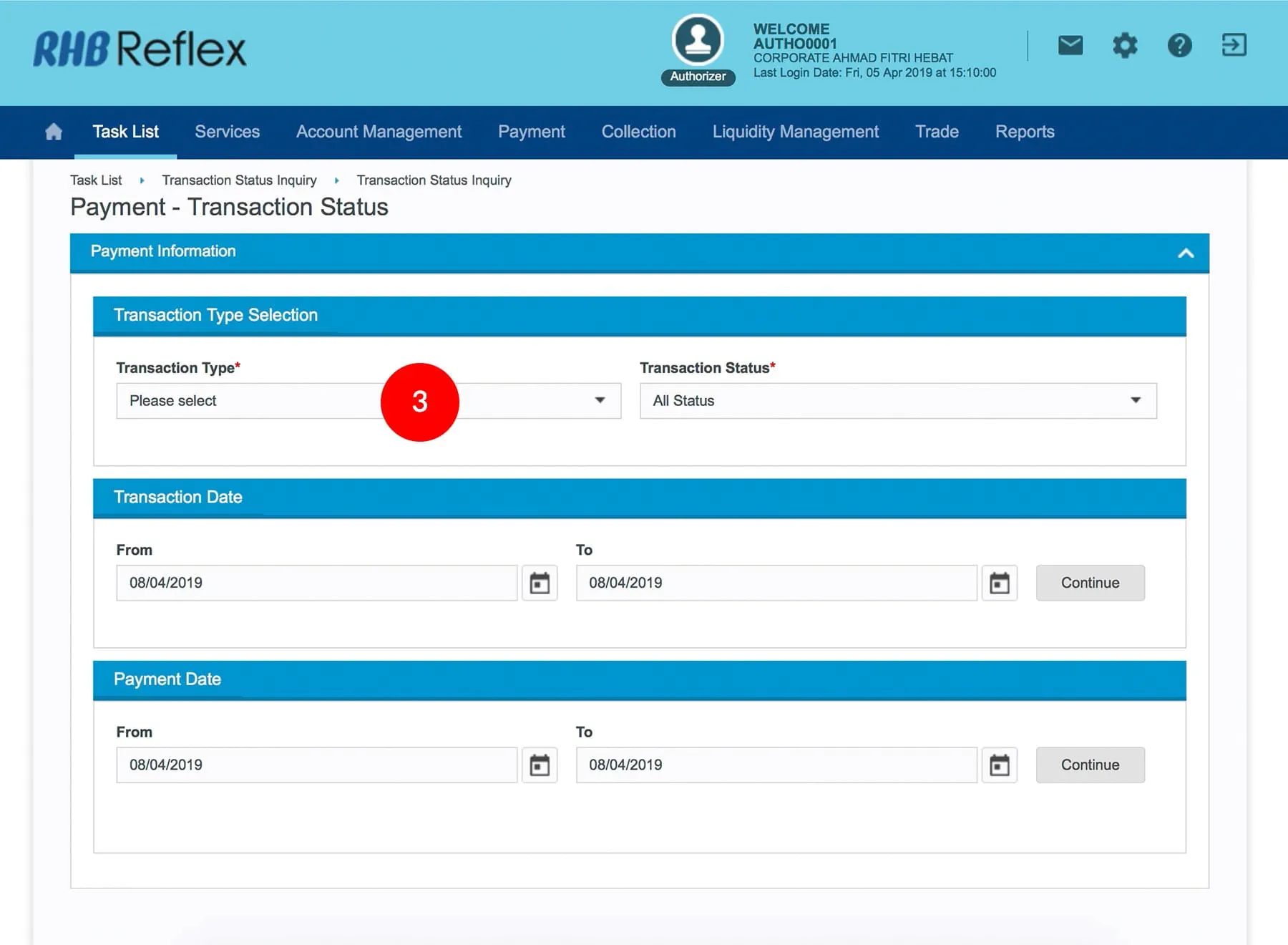The height and width of the screenshot is (945, 1288).
Task: Click Task List breadcrumb link
Action: click(x=96, y=180)
